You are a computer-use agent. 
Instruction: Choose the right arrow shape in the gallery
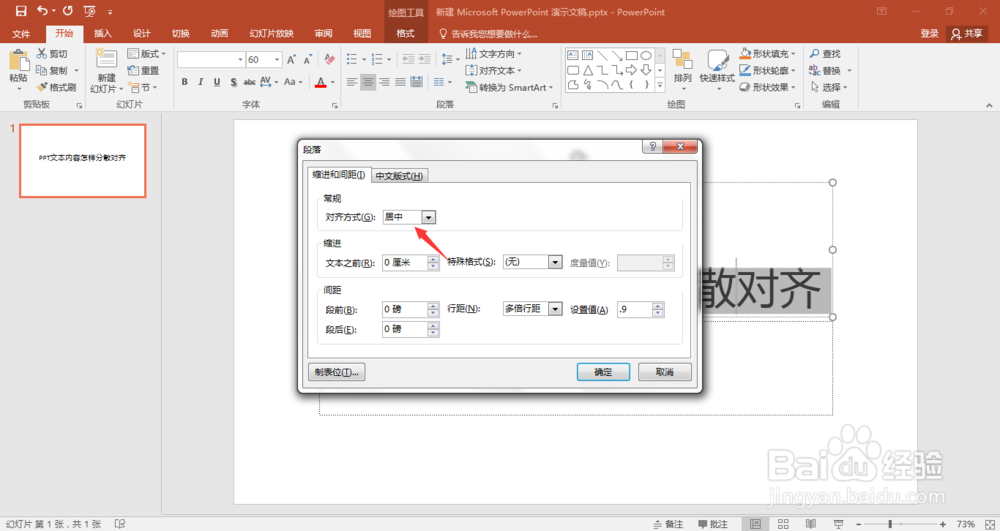tap(631, 70)
